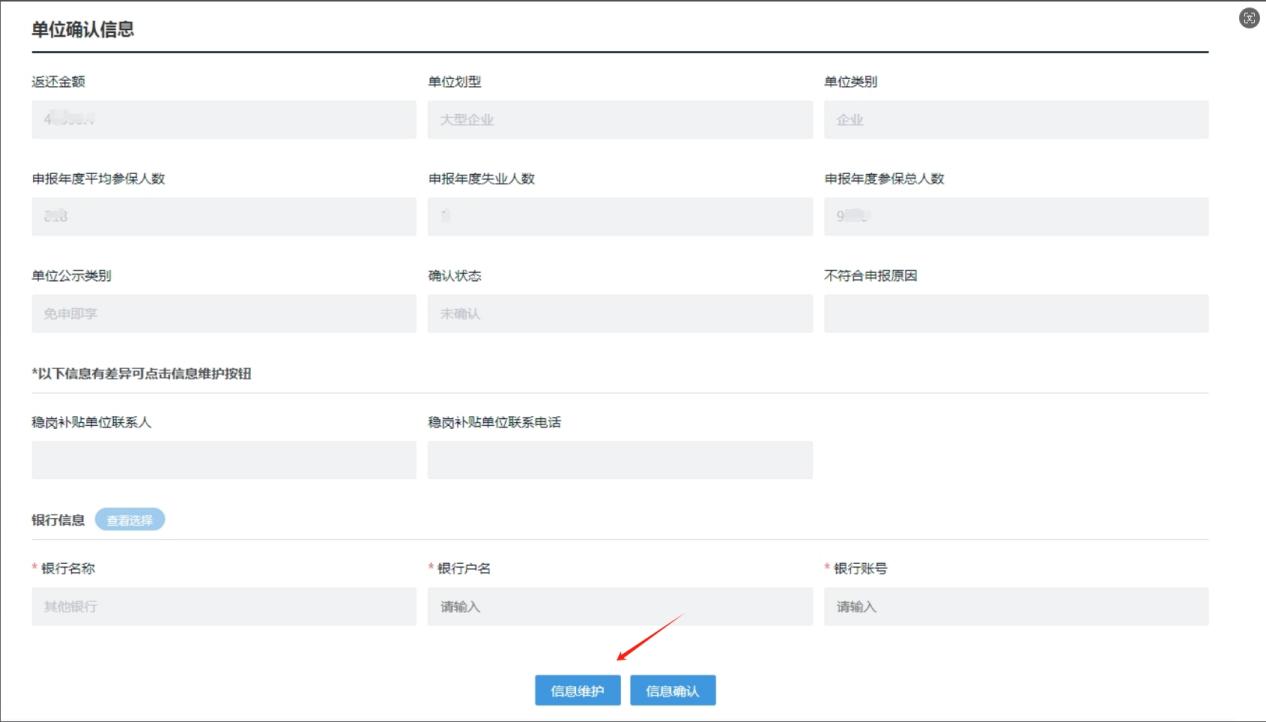Viewport: 1266px width, 722px height.
Task: Click the 单位确认信息 section heading
Action: tap(83, 30)
